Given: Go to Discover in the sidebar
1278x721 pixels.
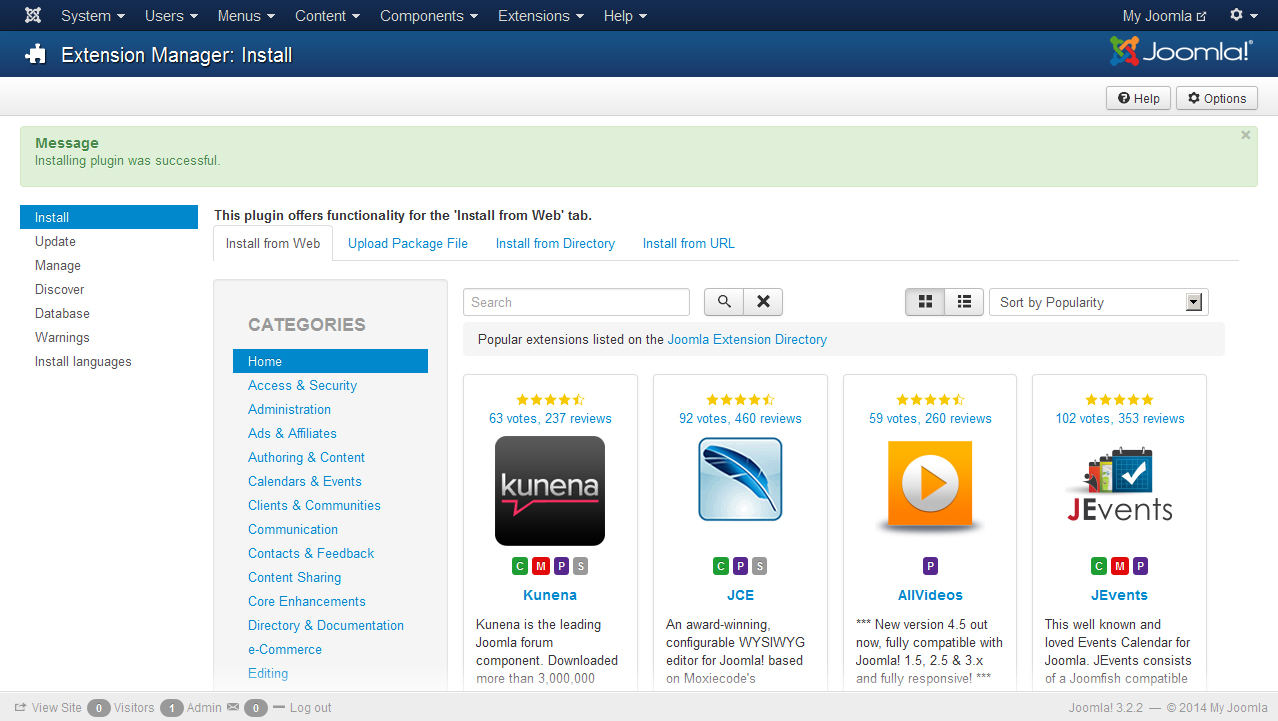Looking at the screenshot, I should point(109,289).
